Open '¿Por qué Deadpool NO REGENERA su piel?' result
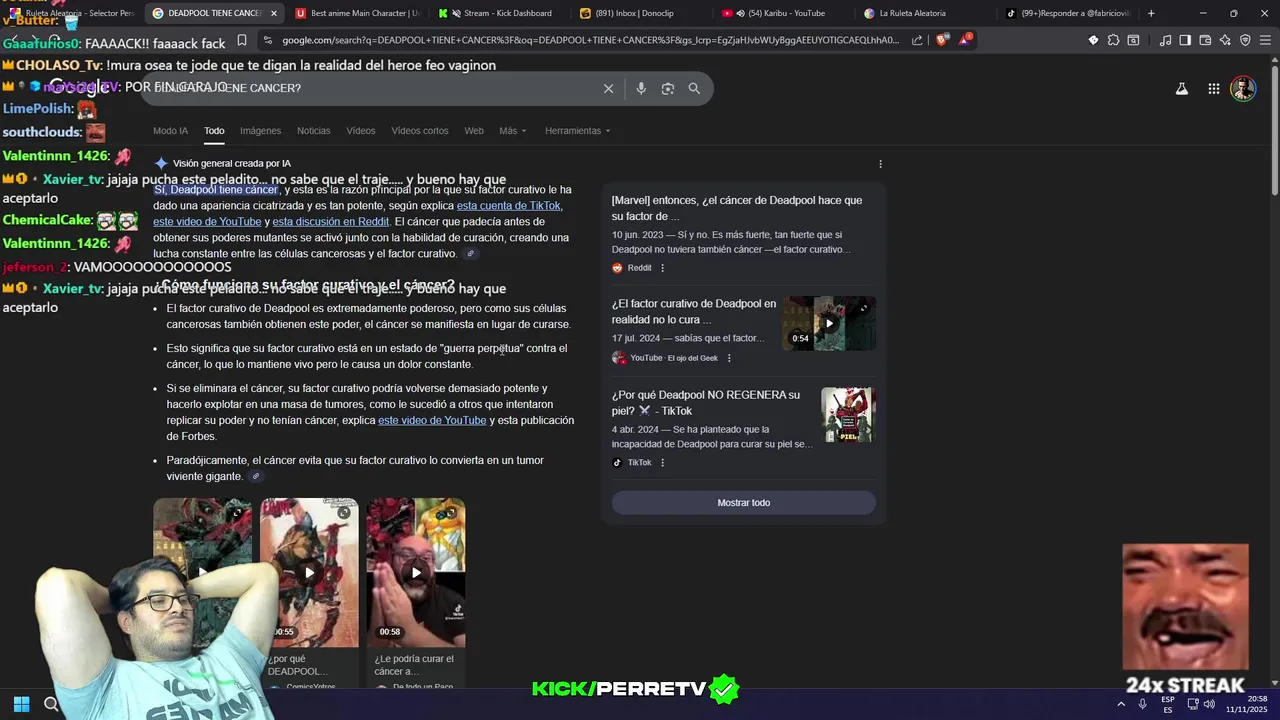The width and height of the screenshot is (1280, 720). click(x=706, y=403)
